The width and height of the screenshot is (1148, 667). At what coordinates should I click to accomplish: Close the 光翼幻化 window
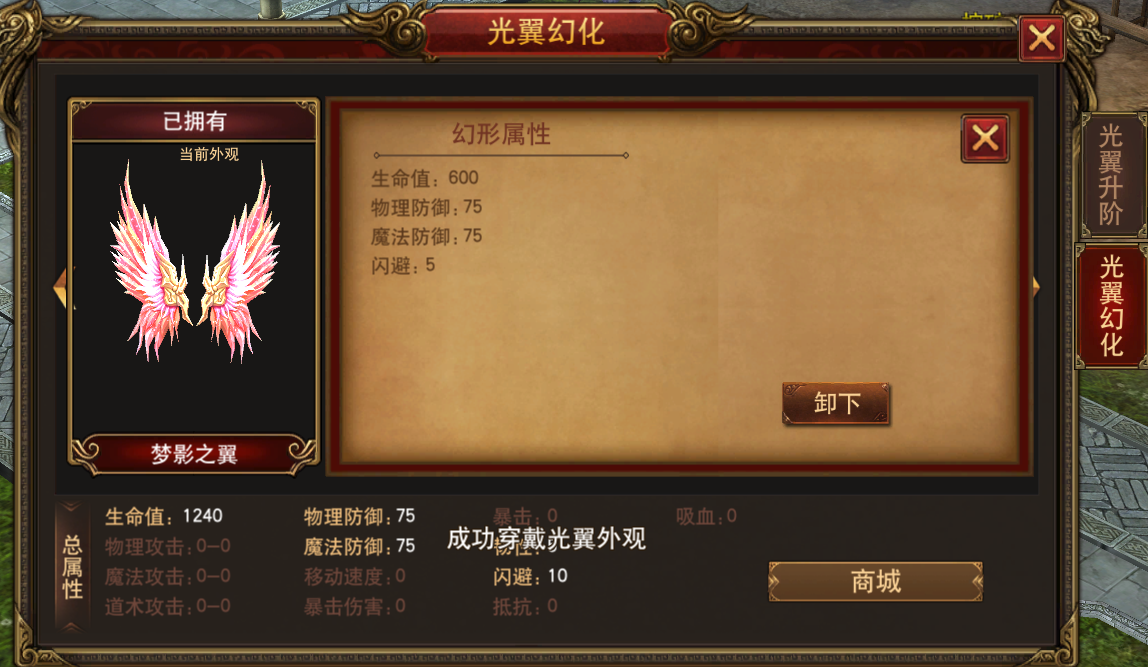[1042, 38]
